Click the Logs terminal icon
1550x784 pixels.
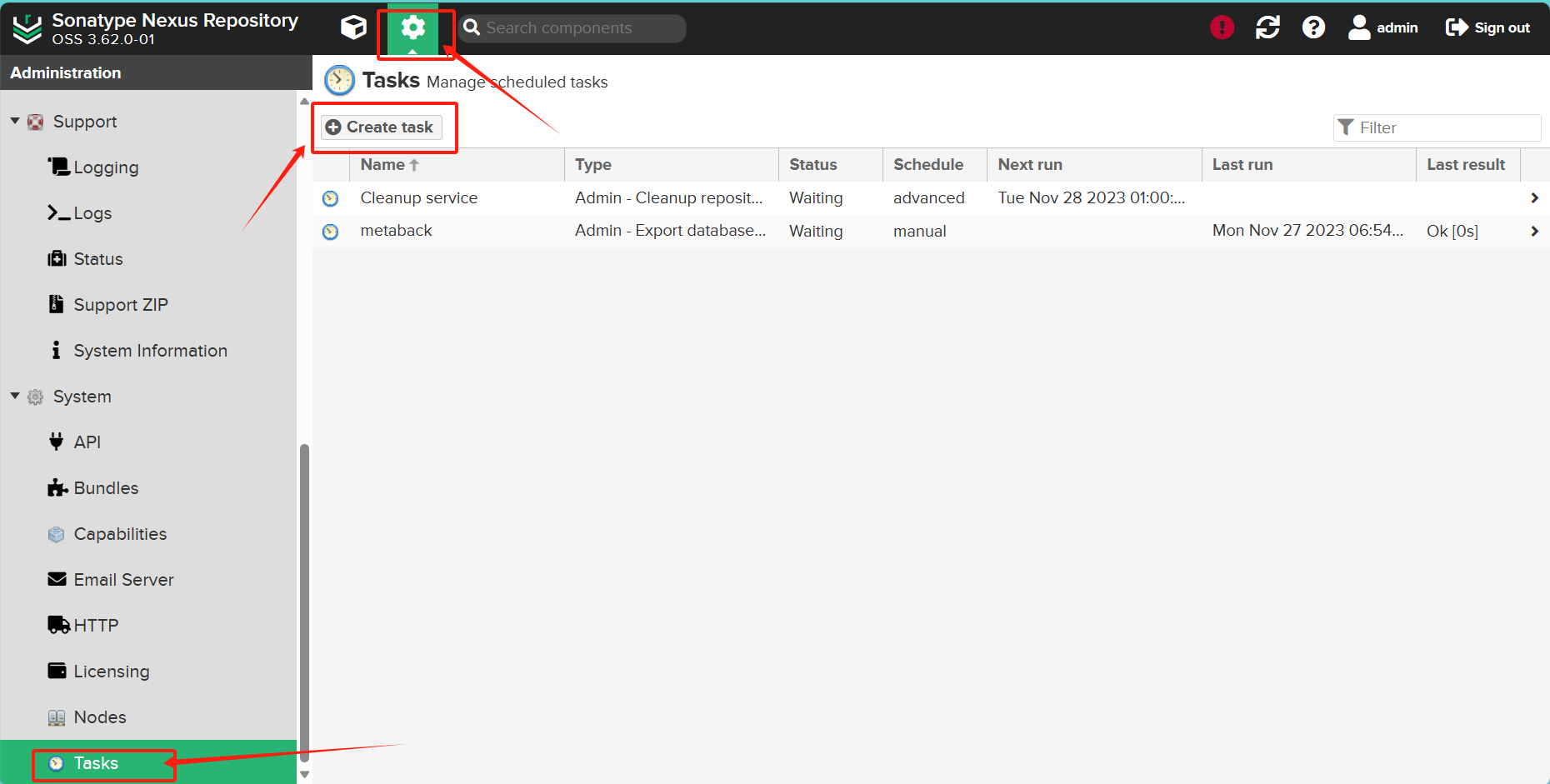click(58, 212)
